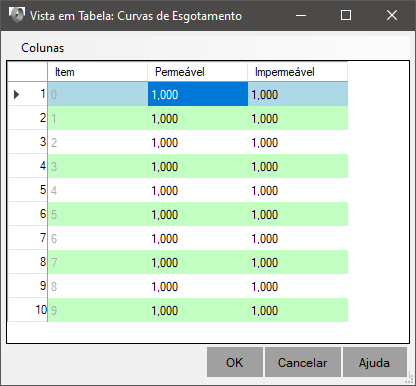Select Impermeável cell in row 3
The width and height of the screenshot is (416, 386).
pos(298,142)
